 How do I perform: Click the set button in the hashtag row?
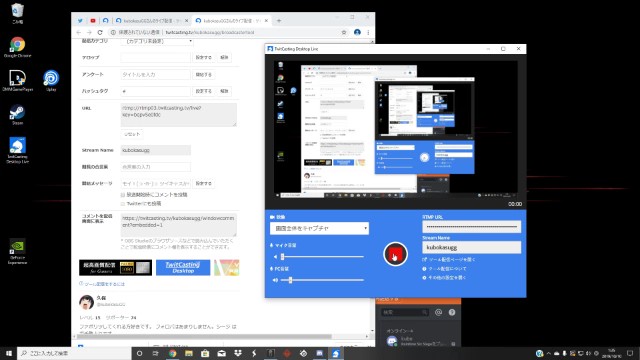point(203,91)
